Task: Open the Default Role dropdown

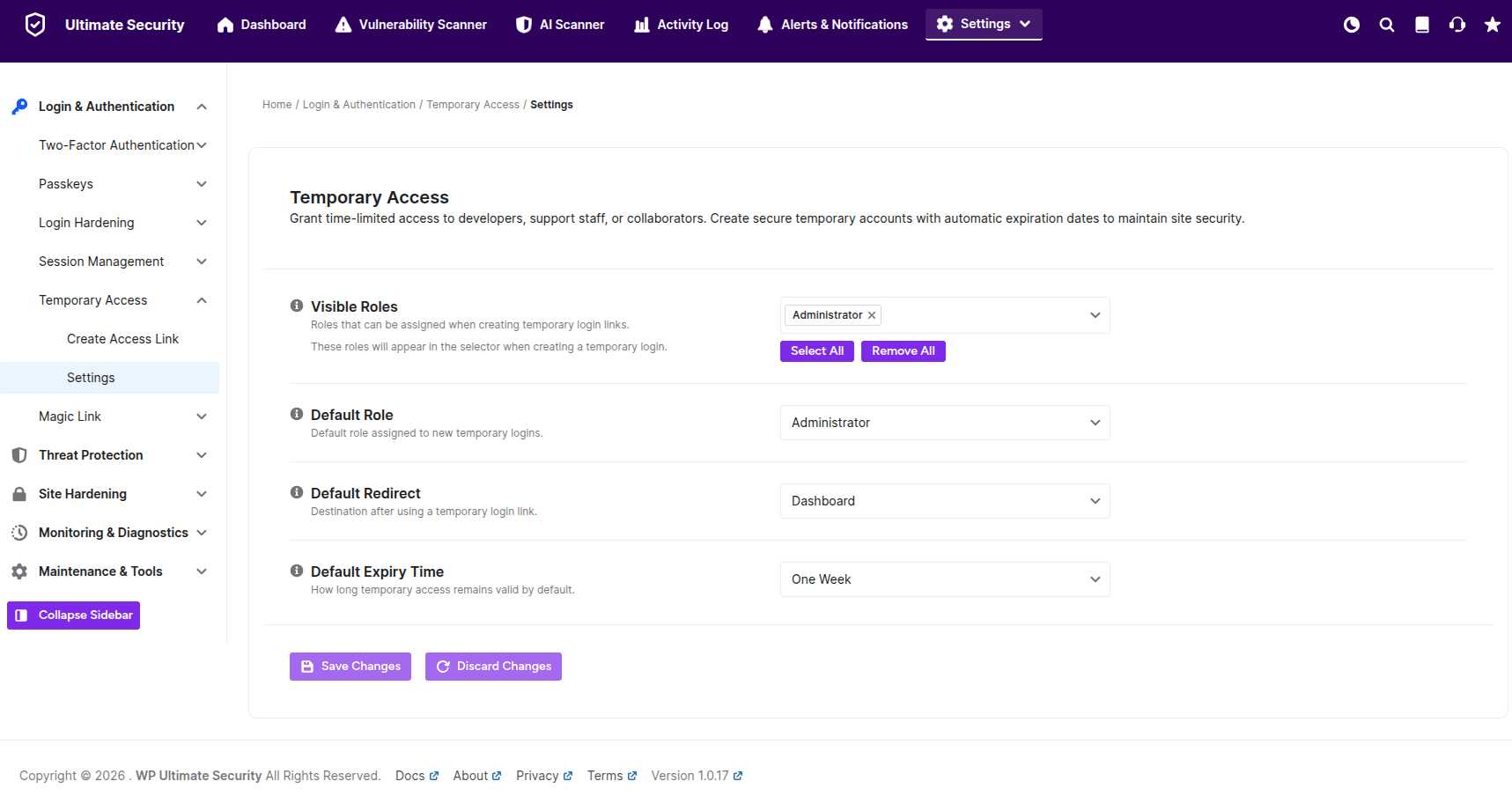Action: [x=945, y=423]
